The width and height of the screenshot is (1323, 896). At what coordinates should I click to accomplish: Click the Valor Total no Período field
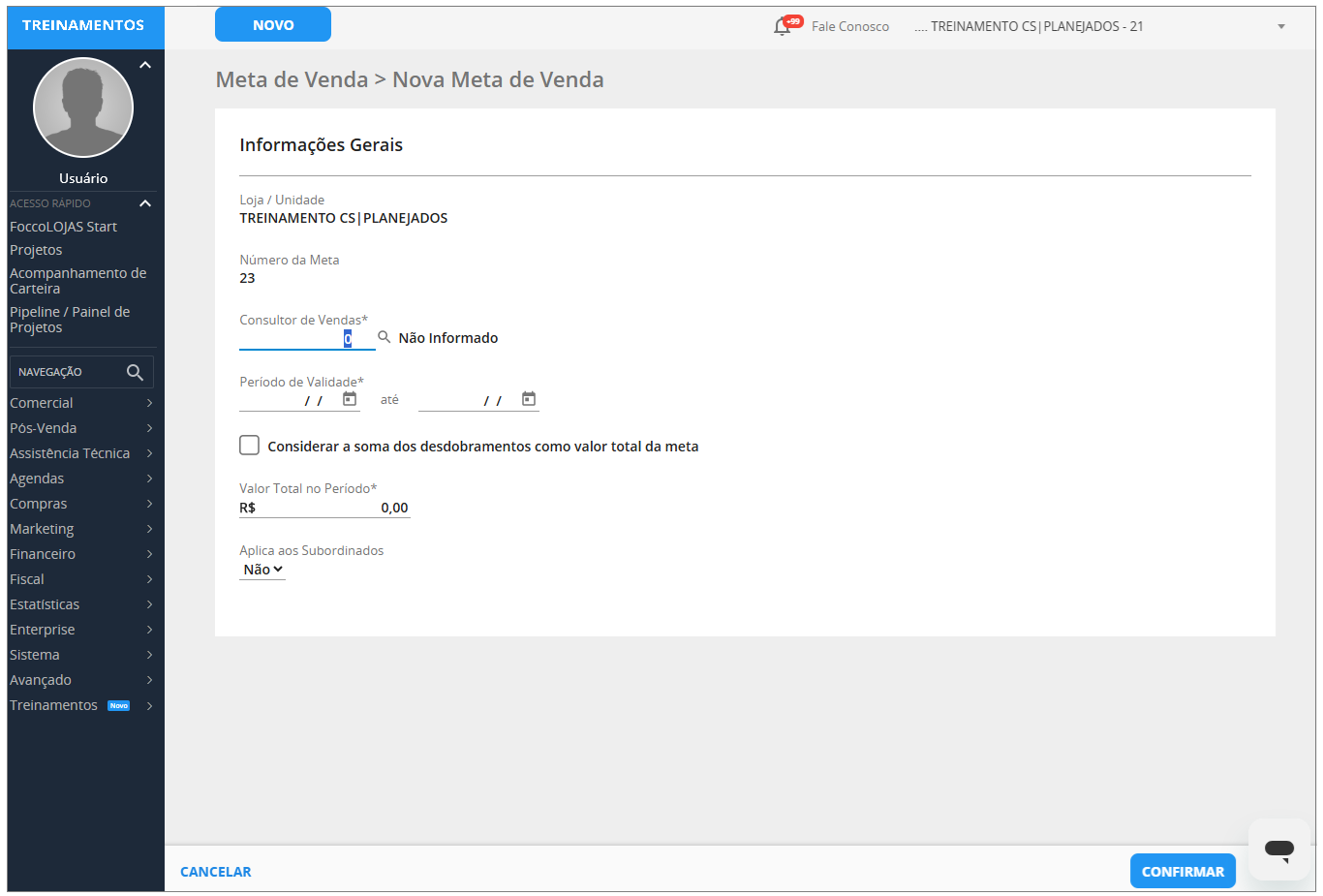click(329, 508)
